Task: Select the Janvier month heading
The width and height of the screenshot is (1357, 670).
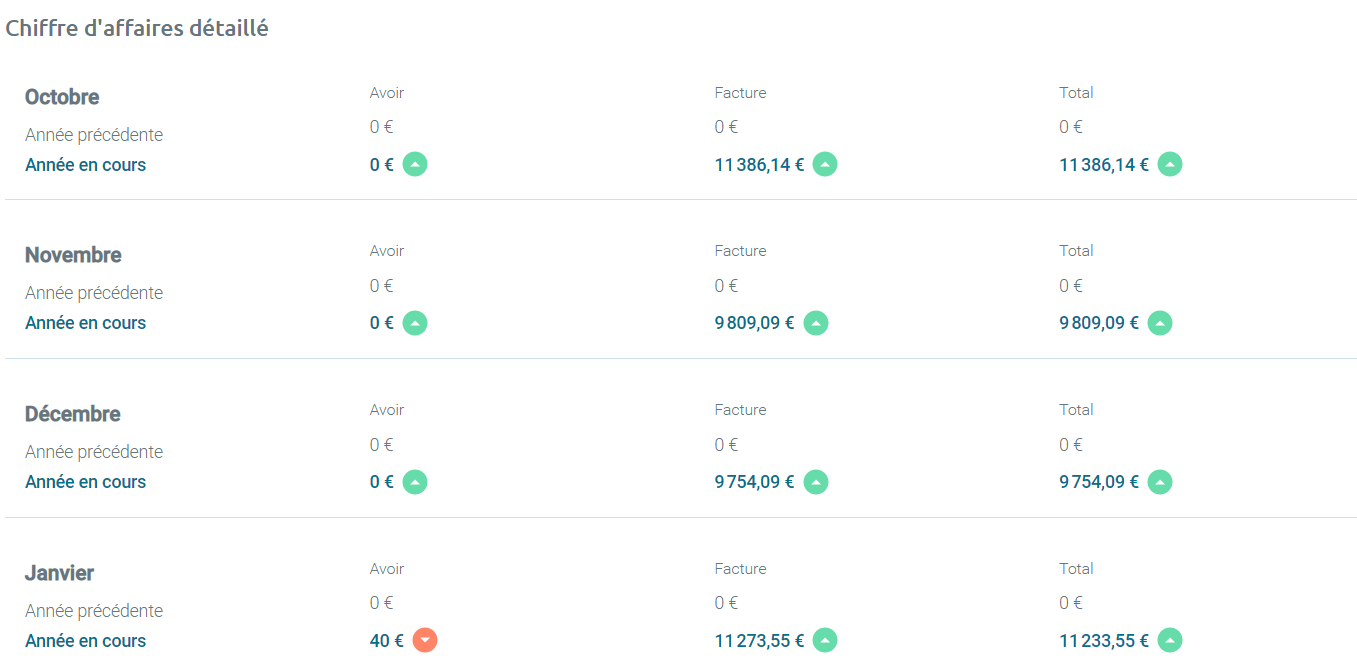Action: [x=60, y=573]
